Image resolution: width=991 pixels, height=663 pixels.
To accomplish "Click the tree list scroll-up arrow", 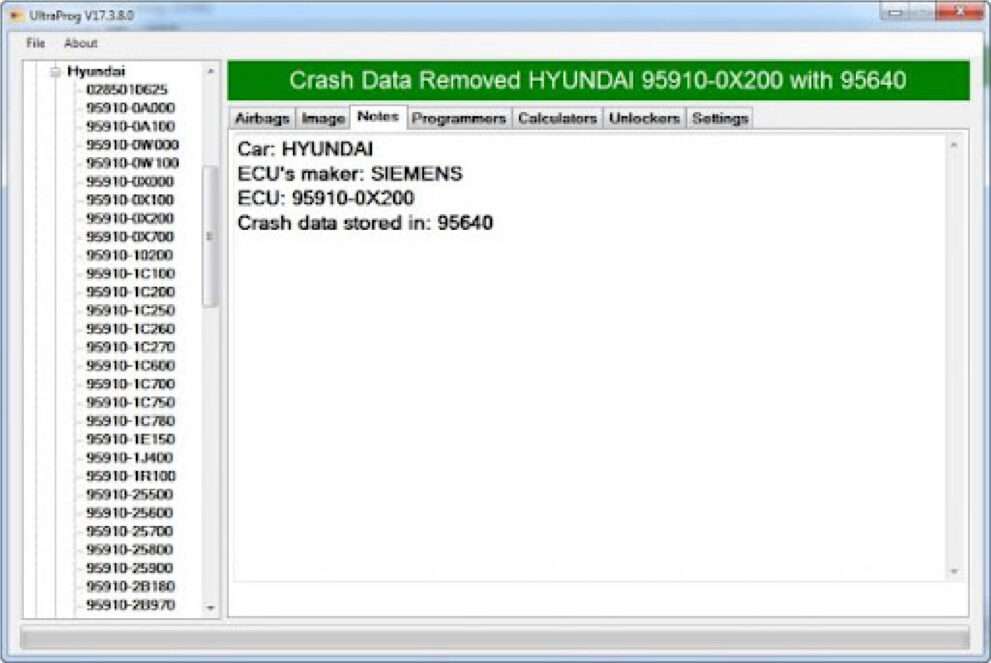I will click(210, 71).
